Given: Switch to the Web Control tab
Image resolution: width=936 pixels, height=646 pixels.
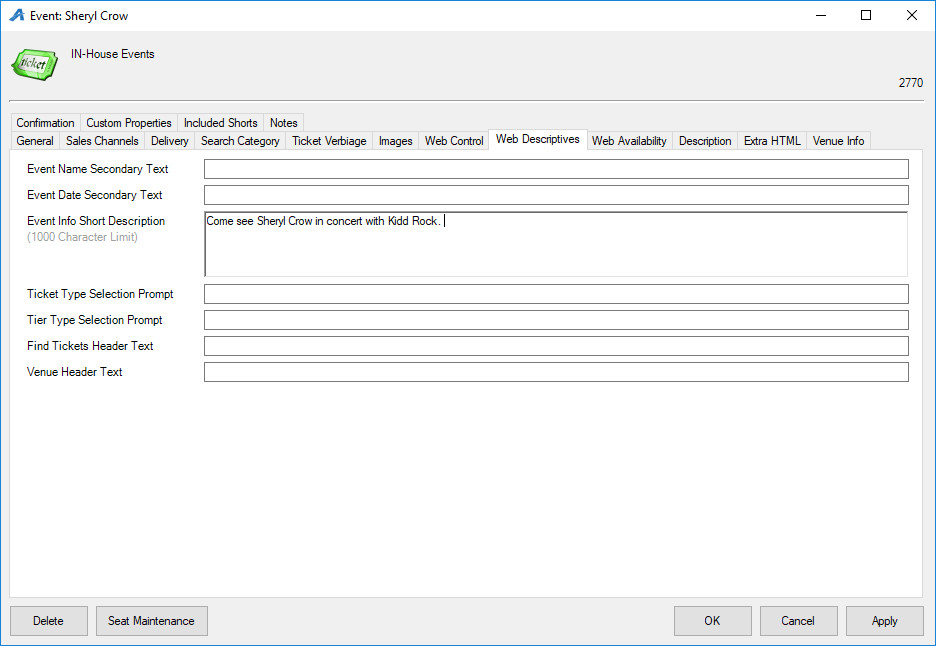Looking at the screenshot, I should tap(454, 141).
